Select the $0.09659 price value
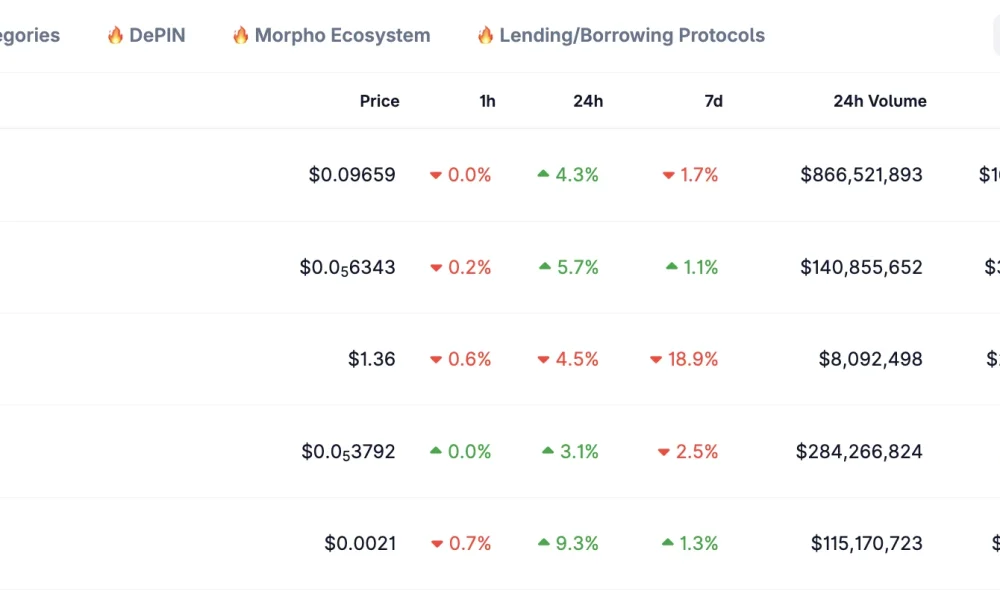The height and width of the screenshot is (600, 1000). pyautogui.click(x=352, y=174)
